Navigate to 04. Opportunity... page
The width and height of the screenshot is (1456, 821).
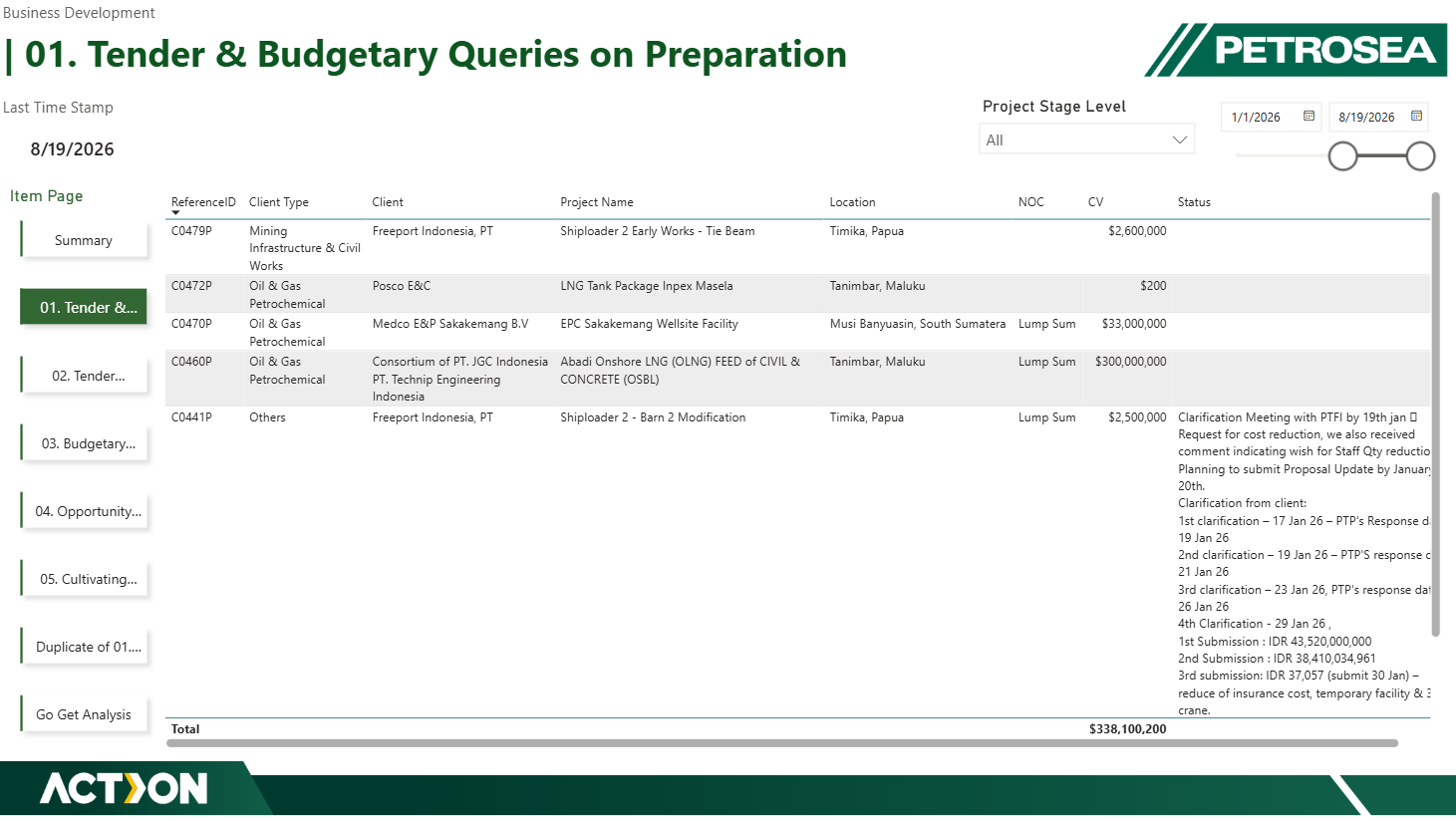(x=84, y=511)
